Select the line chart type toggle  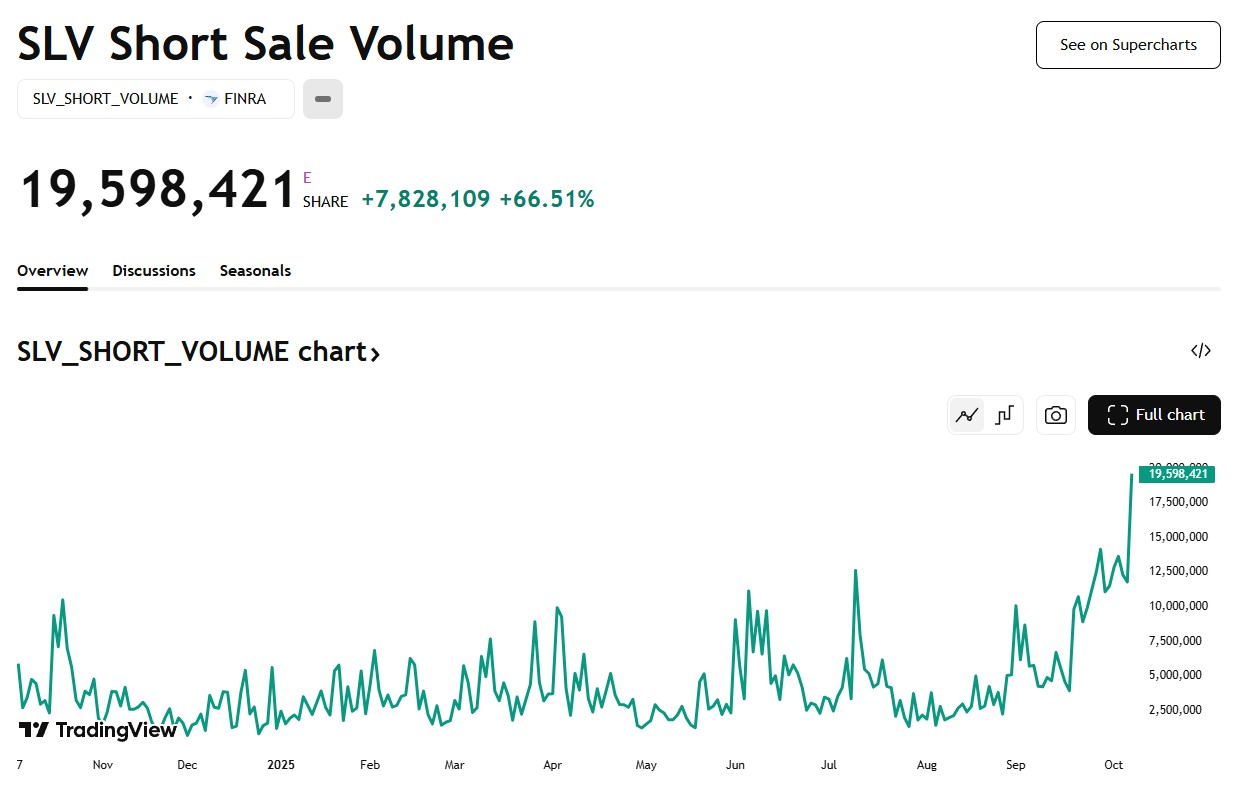click(x=967, y=415)
